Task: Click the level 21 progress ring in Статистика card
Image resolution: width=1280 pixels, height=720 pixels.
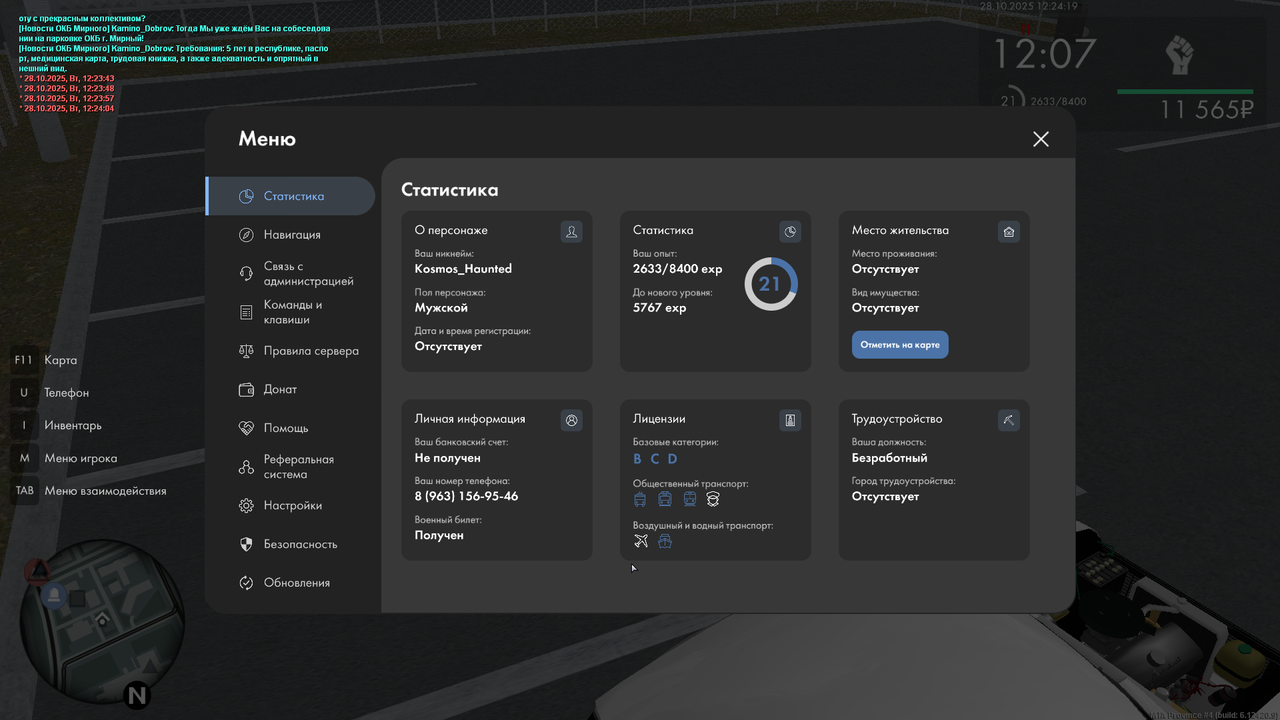Action: tap(770, 284)
